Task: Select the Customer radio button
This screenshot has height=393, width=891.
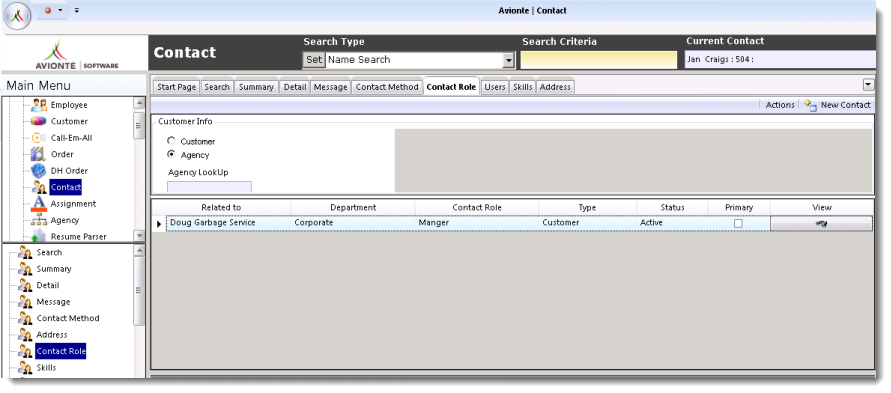Action: (x=171, y=141)
